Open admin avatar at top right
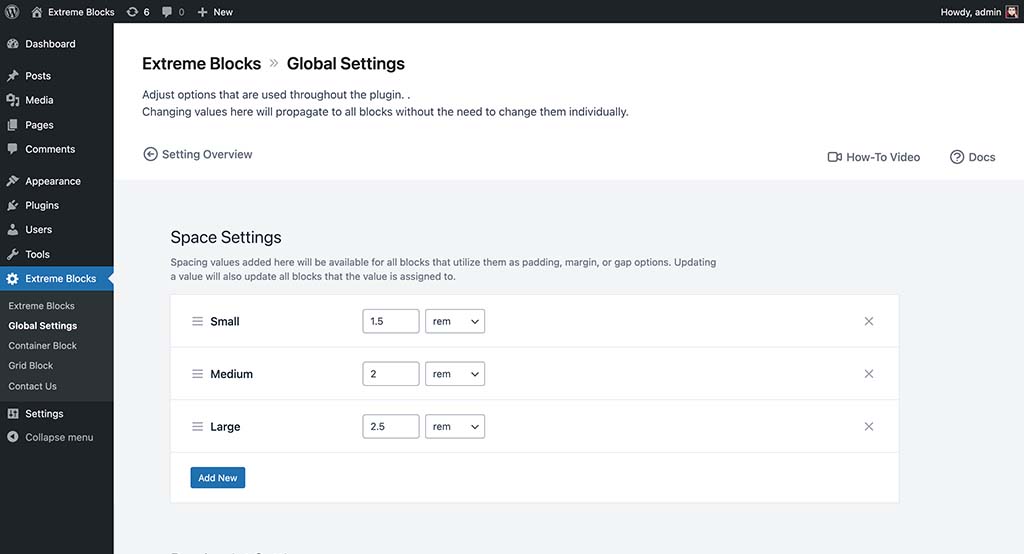This screenshot has height=554, width=1024. 1012,12
